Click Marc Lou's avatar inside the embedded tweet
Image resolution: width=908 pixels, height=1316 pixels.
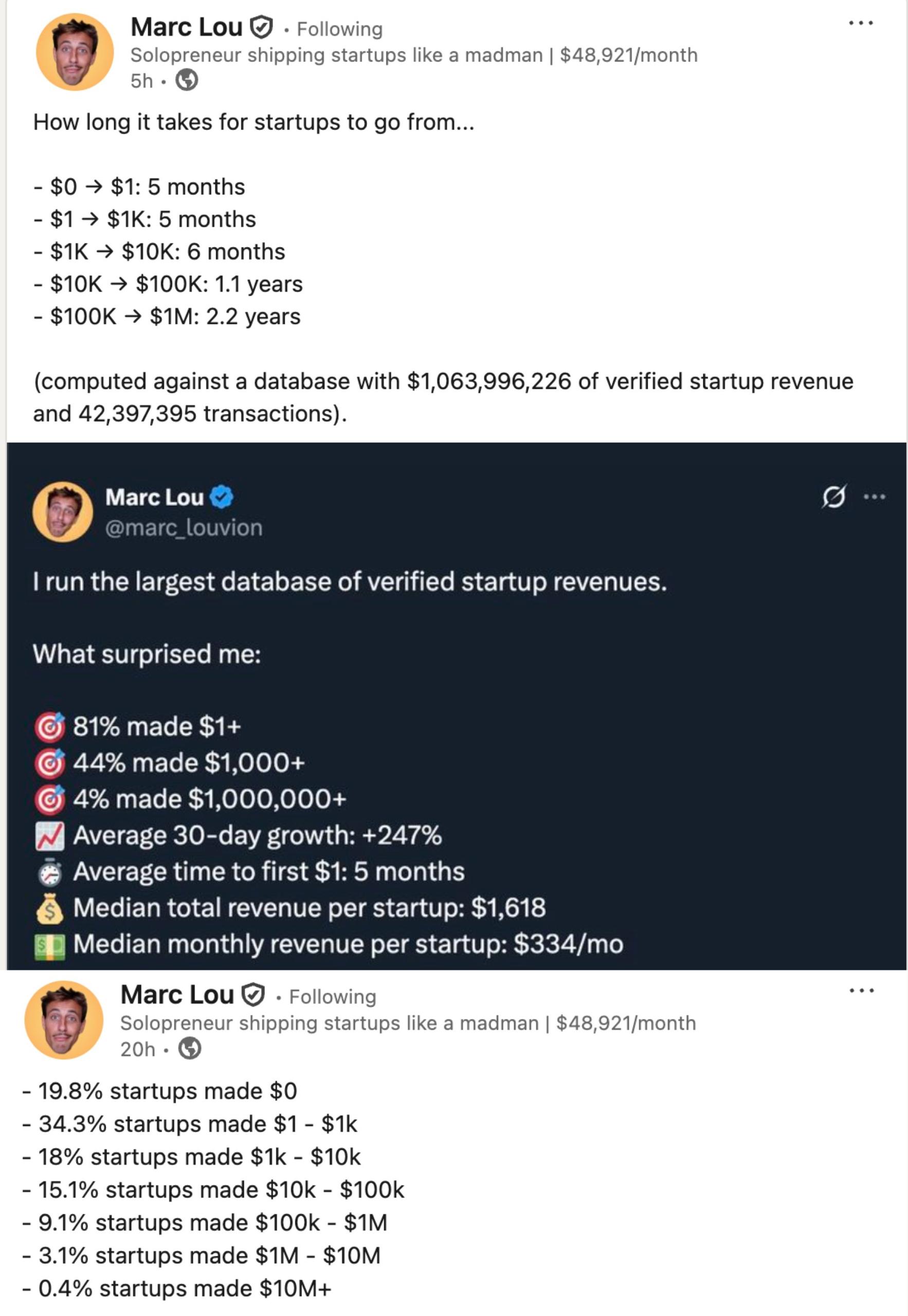(63, 511)
